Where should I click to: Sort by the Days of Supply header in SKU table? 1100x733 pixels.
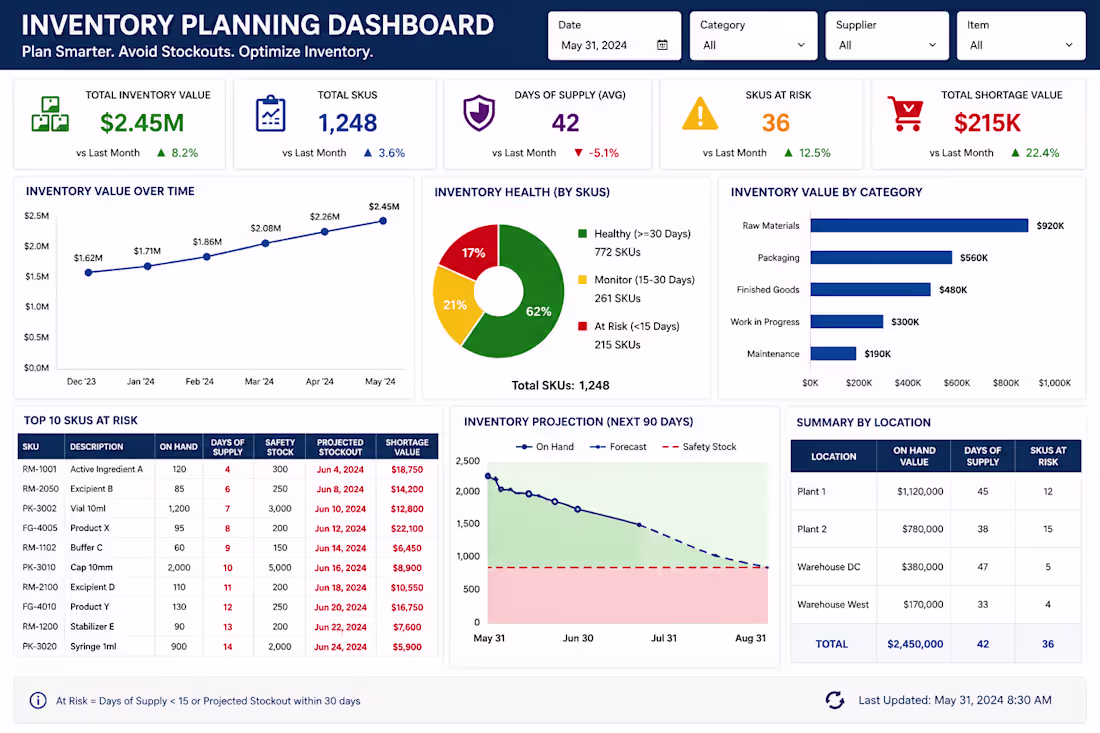pos(227,447)
